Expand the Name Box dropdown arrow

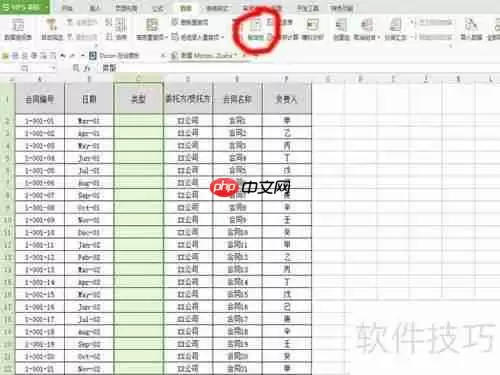pos(54,68)
